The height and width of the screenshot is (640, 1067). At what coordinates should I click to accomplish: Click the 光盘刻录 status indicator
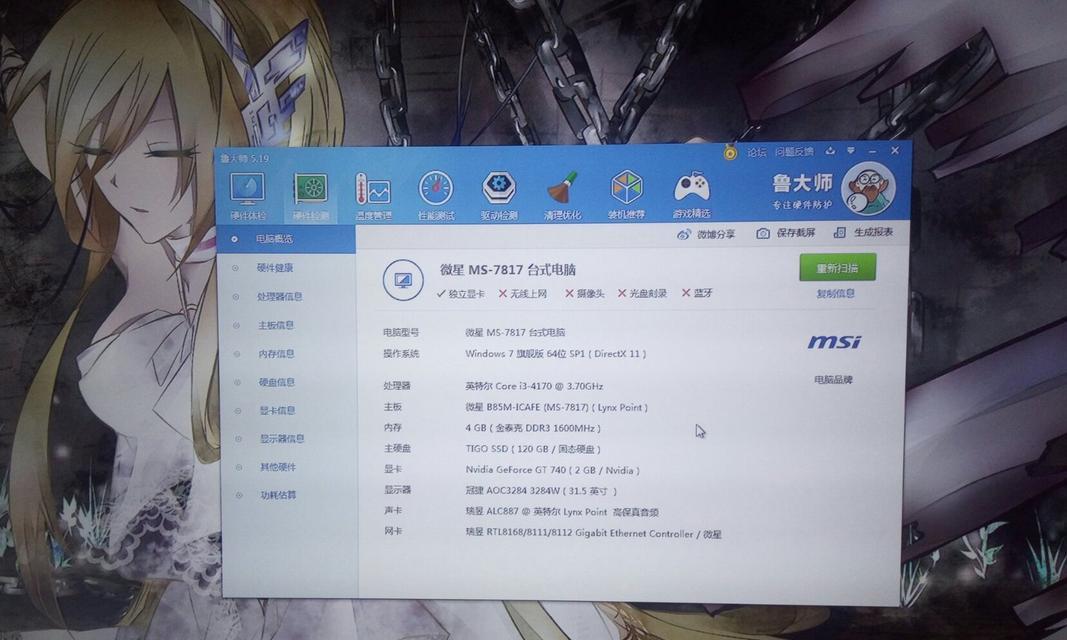click(x=642, y=293)
